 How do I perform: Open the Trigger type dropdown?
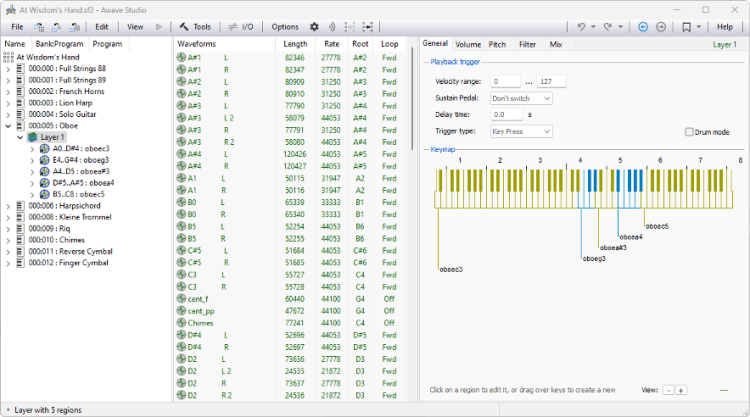click(x=521, y=131)
